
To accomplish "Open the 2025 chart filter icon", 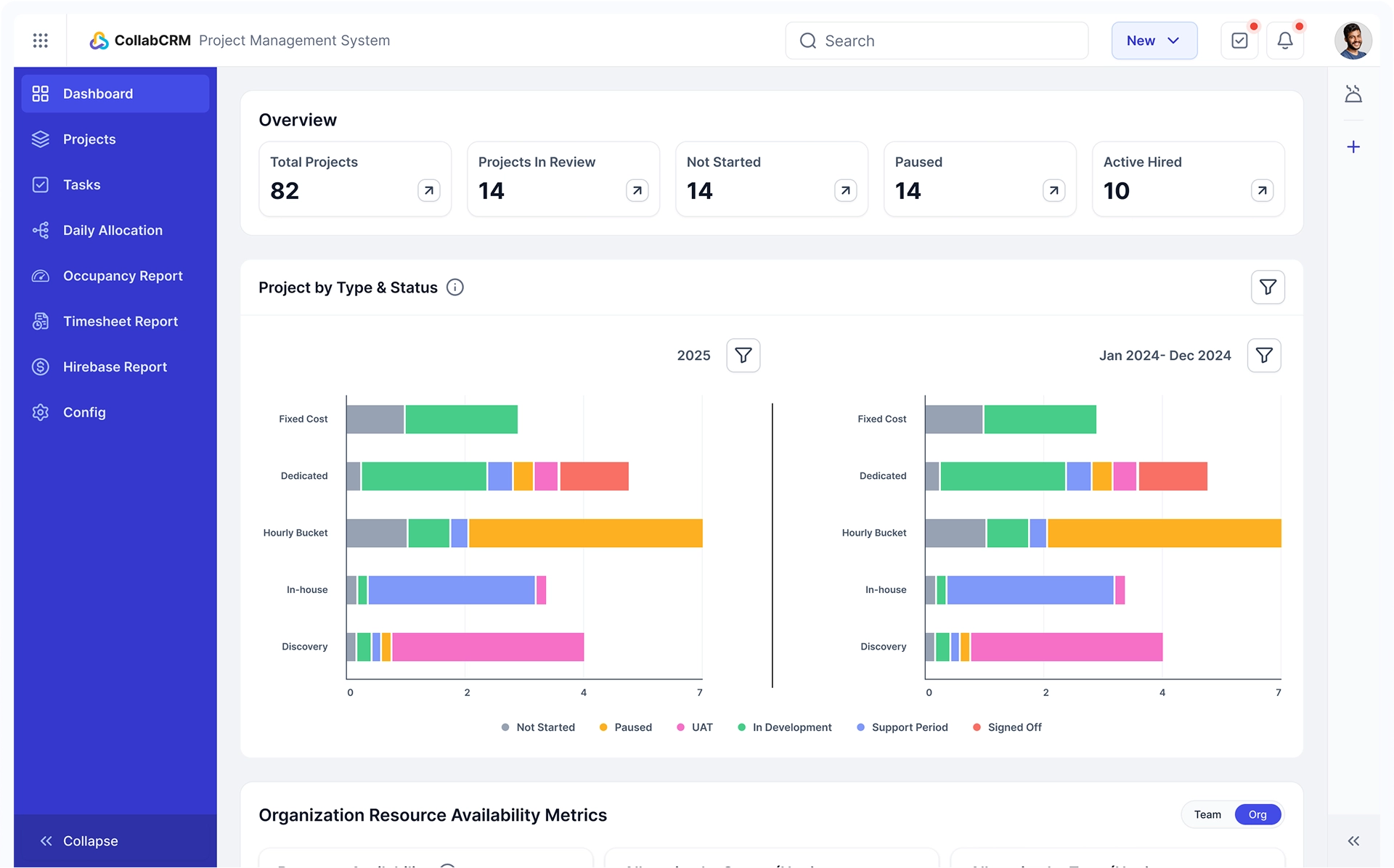I will [x=743, y=356].
